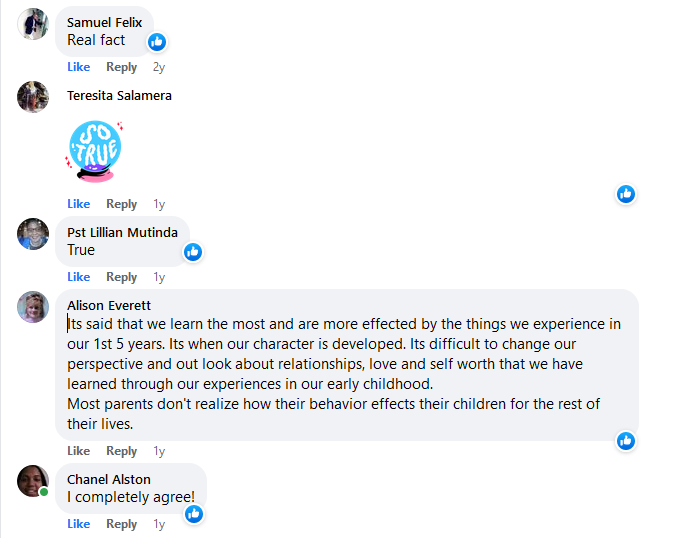Click Chanel Alston's avatar with online indicator
Image resolution: width=676 pixels, height=538 pixels.
[x=33, y=481]
